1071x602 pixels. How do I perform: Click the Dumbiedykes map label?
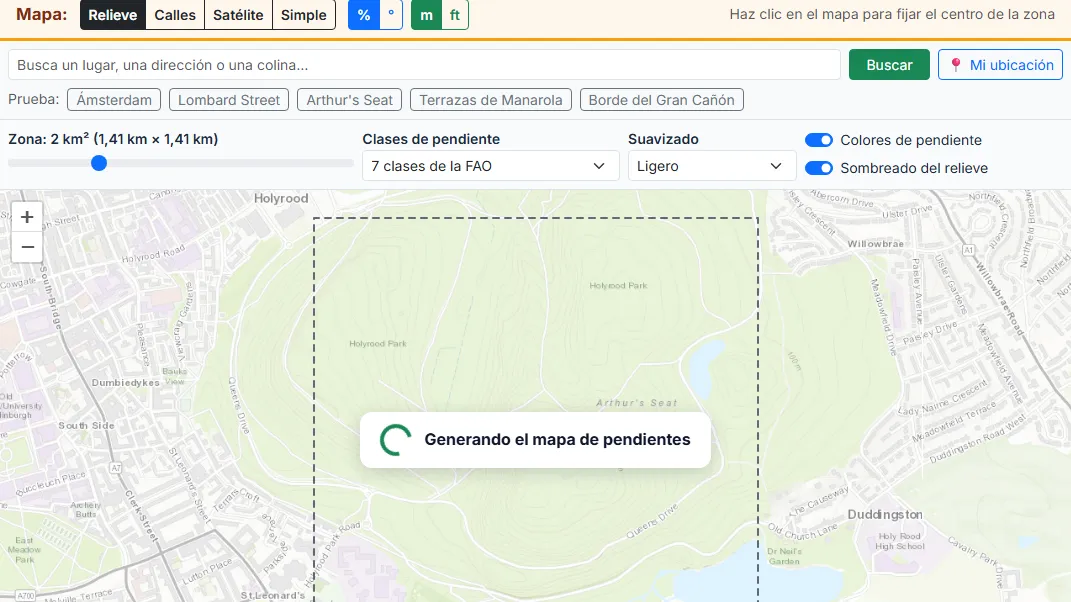click(x=126, y=383)
